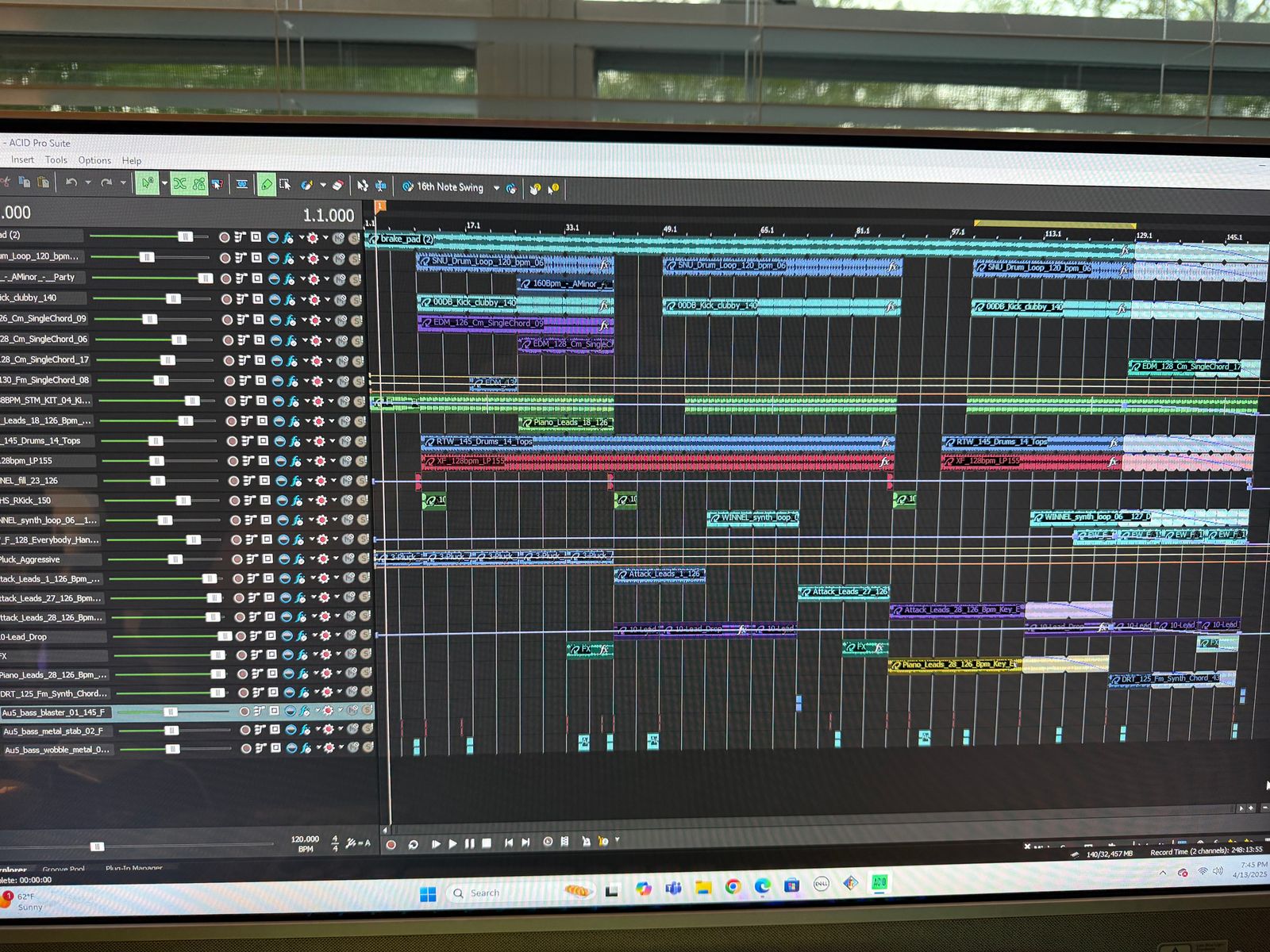Open the 16th Note Swing groove dropdown

tap(496, 188)
